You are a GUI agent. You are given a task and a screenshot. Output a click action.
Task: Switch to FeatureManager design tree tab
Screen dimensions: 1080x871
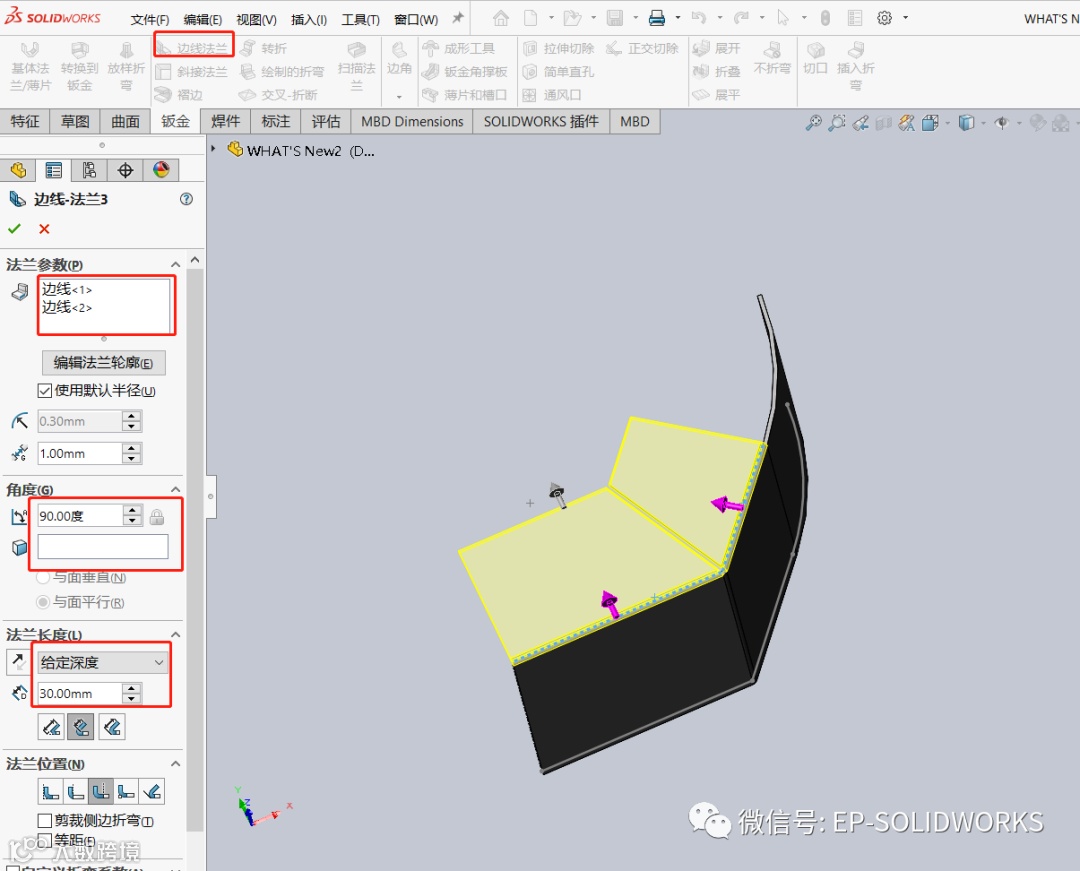(x=19, y=170)
